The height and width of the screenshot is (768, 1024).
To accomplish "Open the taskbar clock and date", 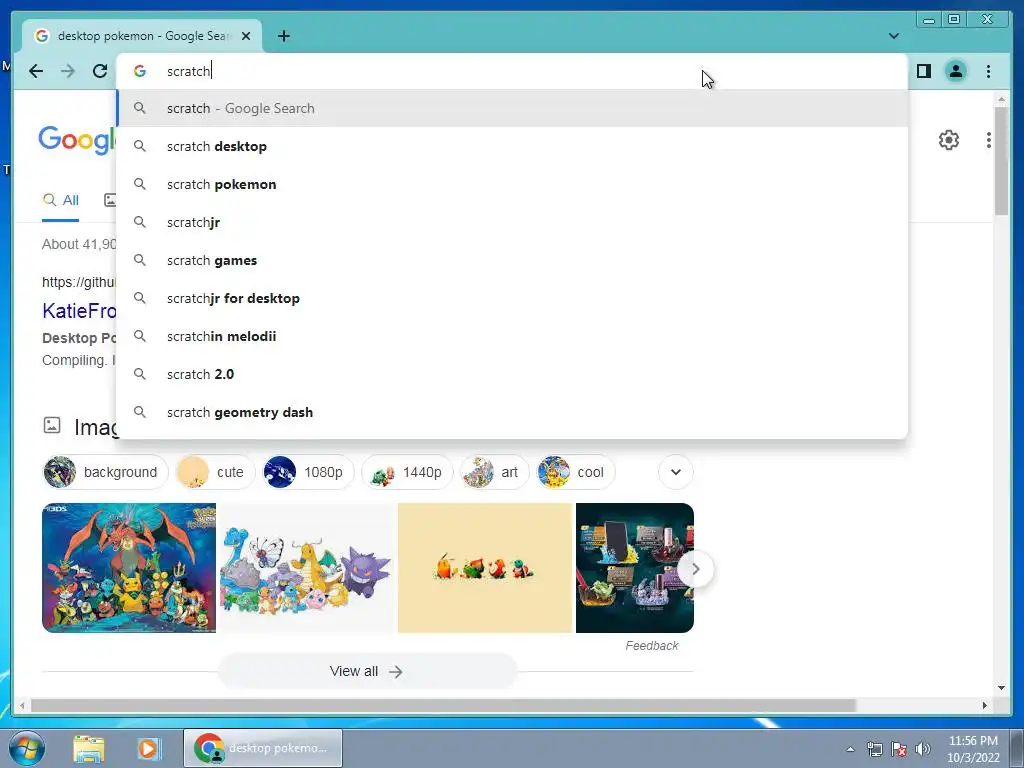I will (x=973, y=749).
